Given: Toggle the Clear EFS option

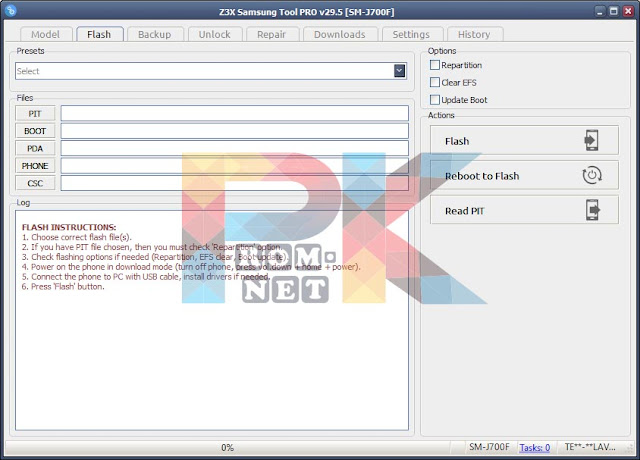Looking at the screenshot, I should click(435, 82).
